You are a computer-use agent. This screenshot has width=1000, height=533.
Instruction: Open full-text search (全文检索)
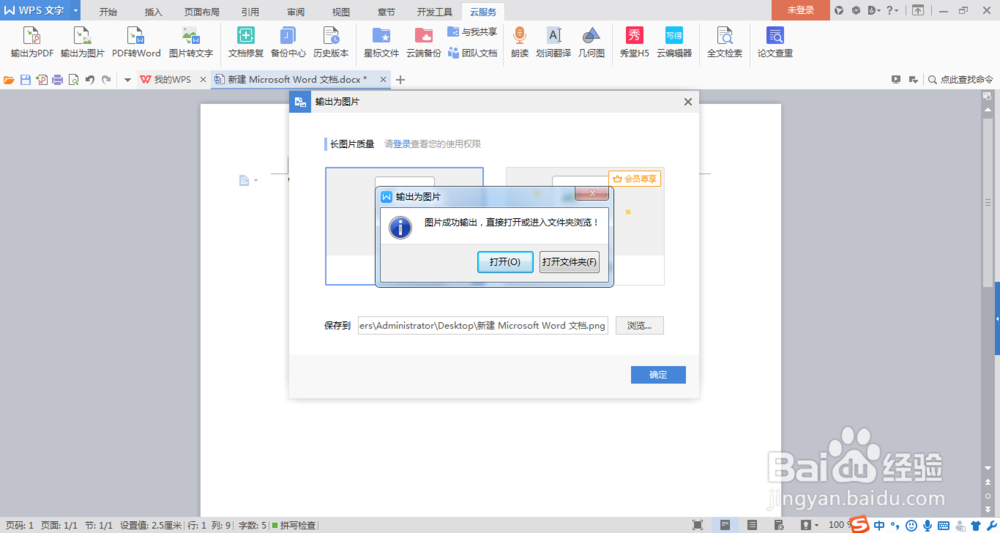point(724,43)
